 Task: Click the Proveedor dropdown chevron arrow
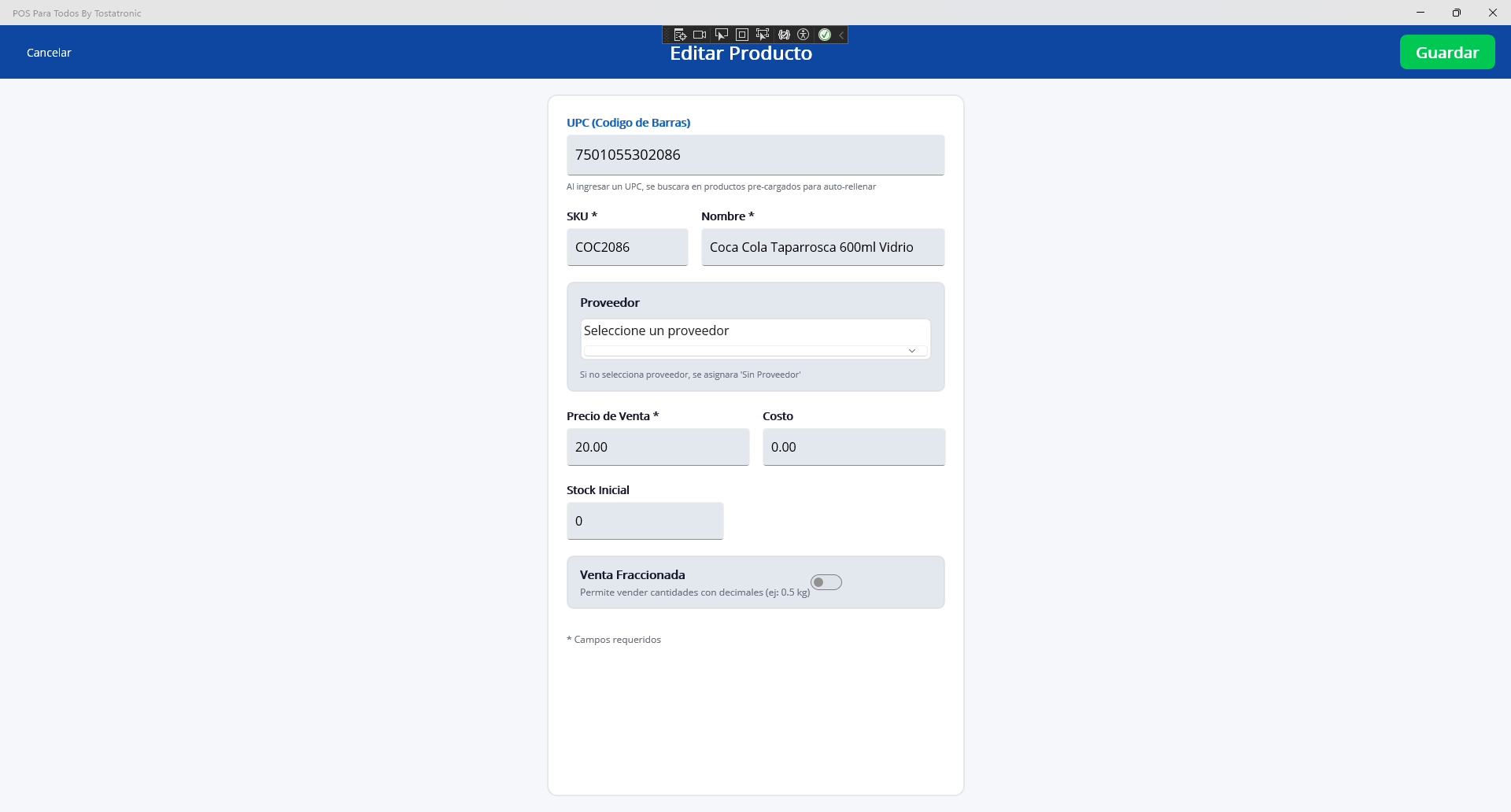coord(911,351)
